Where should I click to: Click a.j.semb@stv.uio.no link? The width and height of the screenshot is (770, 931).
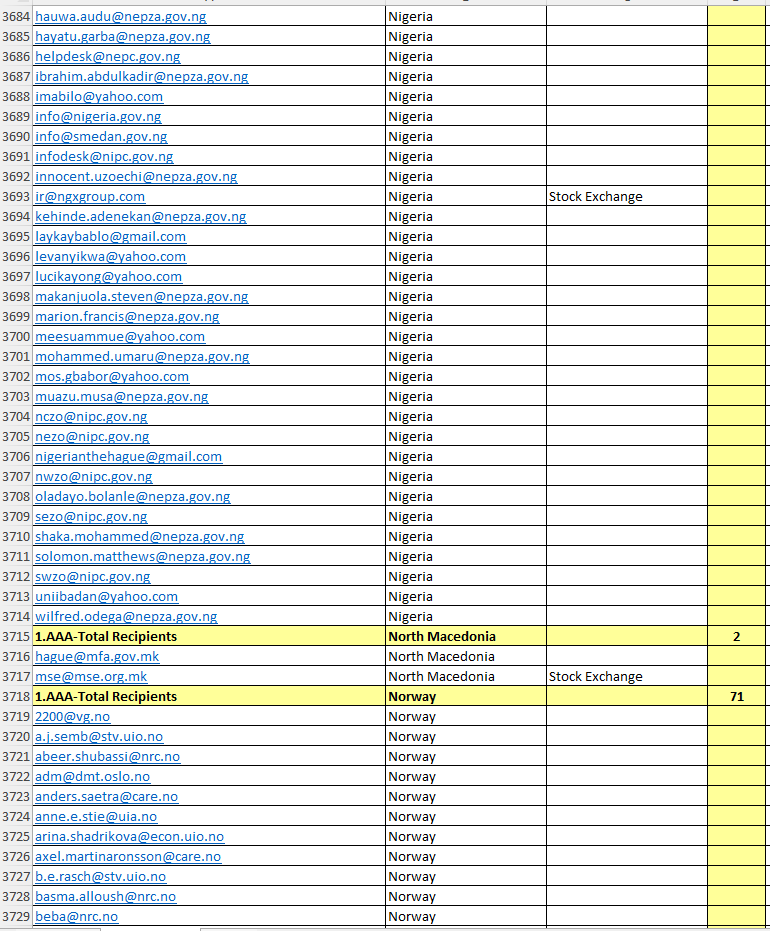click(x=99, y=736)
